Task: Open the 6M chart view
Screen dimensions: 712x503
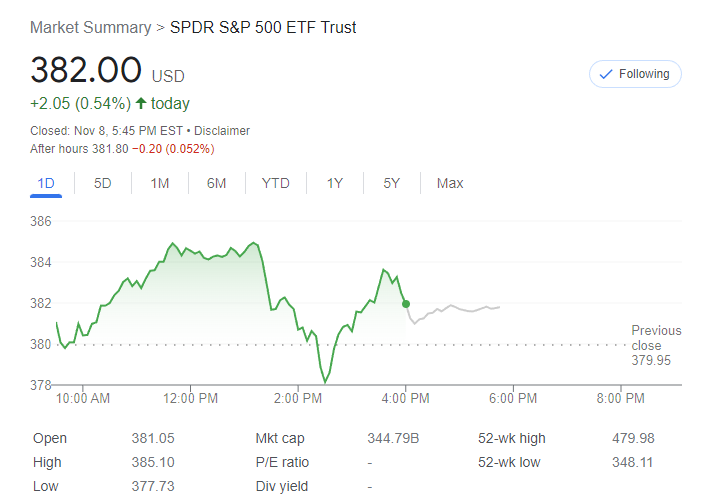Action: [216, 183]
